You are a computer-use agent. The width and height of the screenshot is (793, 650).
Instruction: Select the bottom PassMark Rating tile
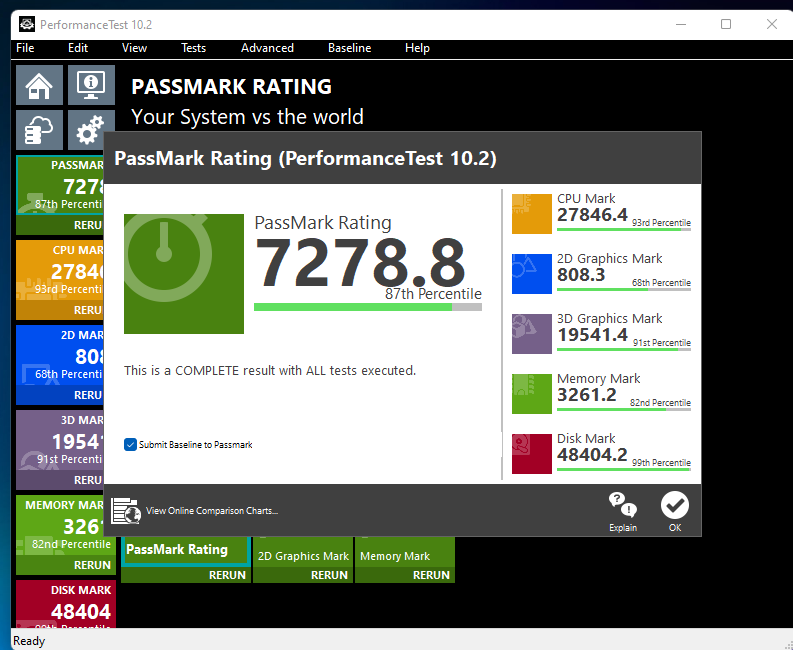click(x=186, y=552)
